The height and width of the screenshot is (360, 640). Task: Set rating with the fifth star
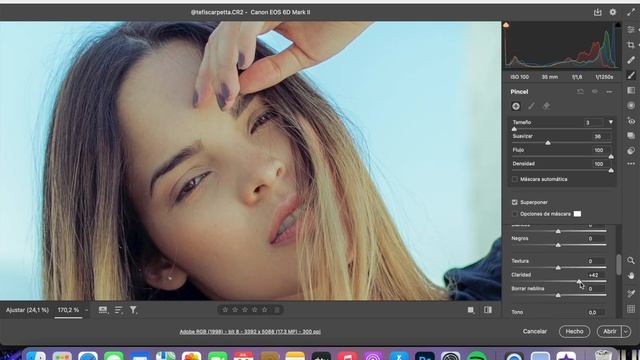pos(265,310)
